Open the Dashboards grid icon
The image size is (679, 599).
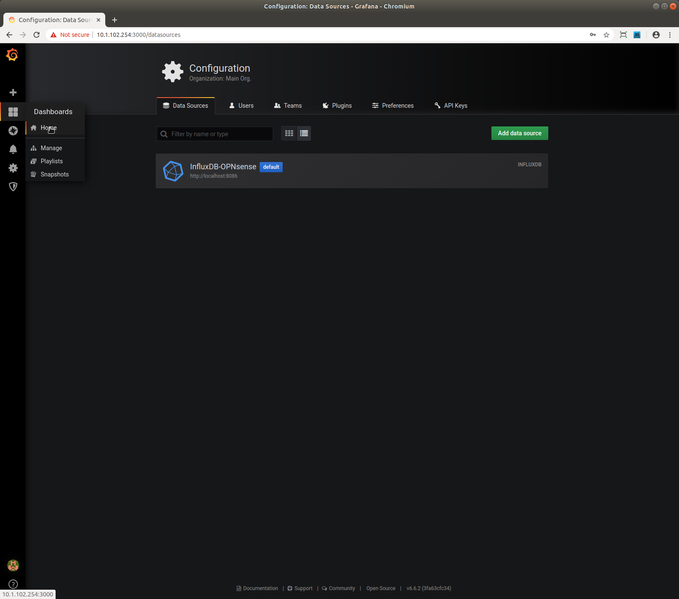tap(13, 112)
